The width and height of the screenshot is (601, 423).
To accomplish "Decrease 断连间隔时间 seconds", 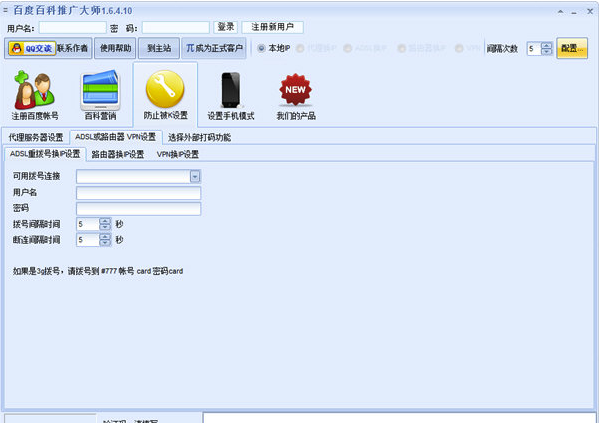I will coord(105,243).
